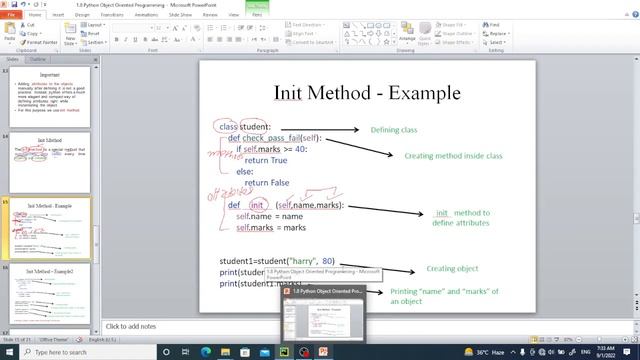
Task: Open Font name combo box
Action: [133, 28]
